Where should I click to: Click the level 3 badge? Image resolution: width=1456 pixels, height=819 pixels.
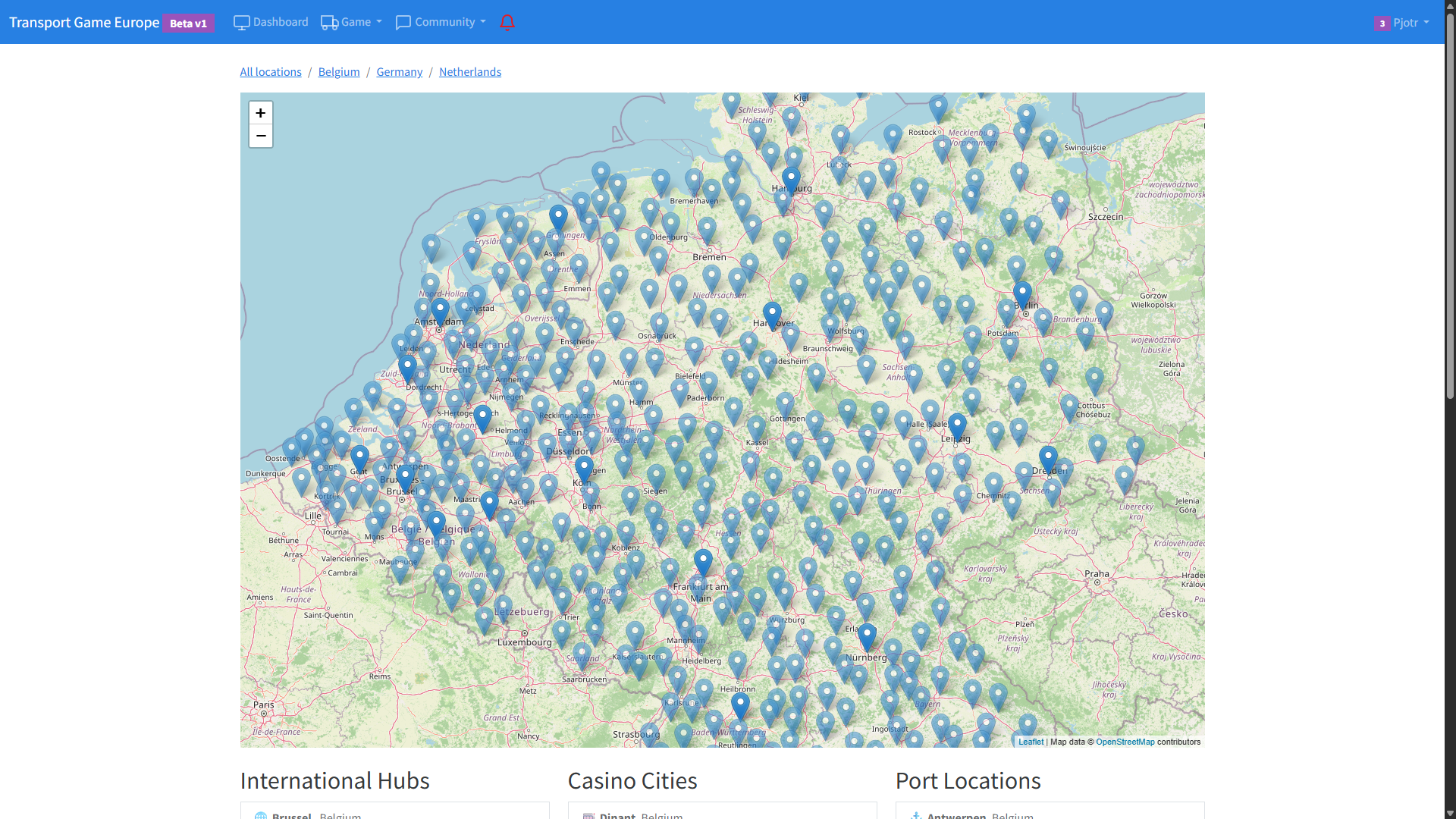1382,24
